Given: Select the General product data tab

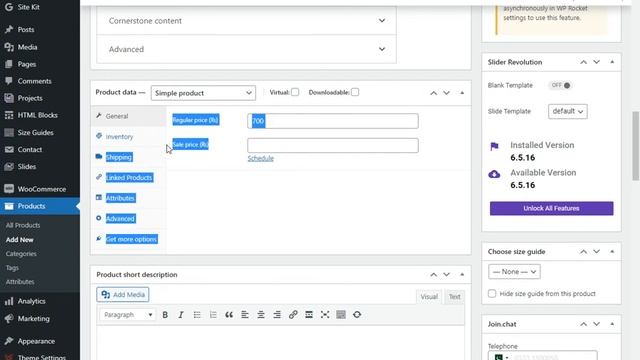Looking at the screenshot, I should coord(129,116).
